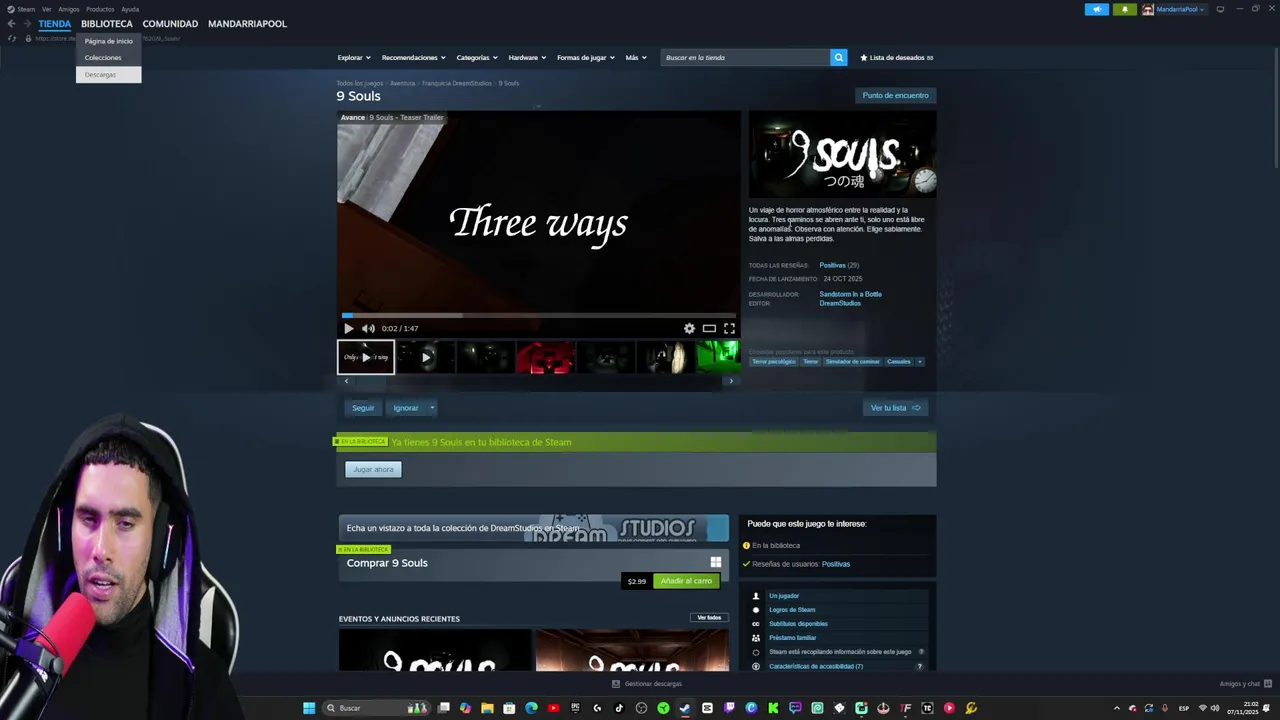Select the red screenshot thumbnail
The height and width of the screenshot is (720, 1280).
(x=545, y=357)
